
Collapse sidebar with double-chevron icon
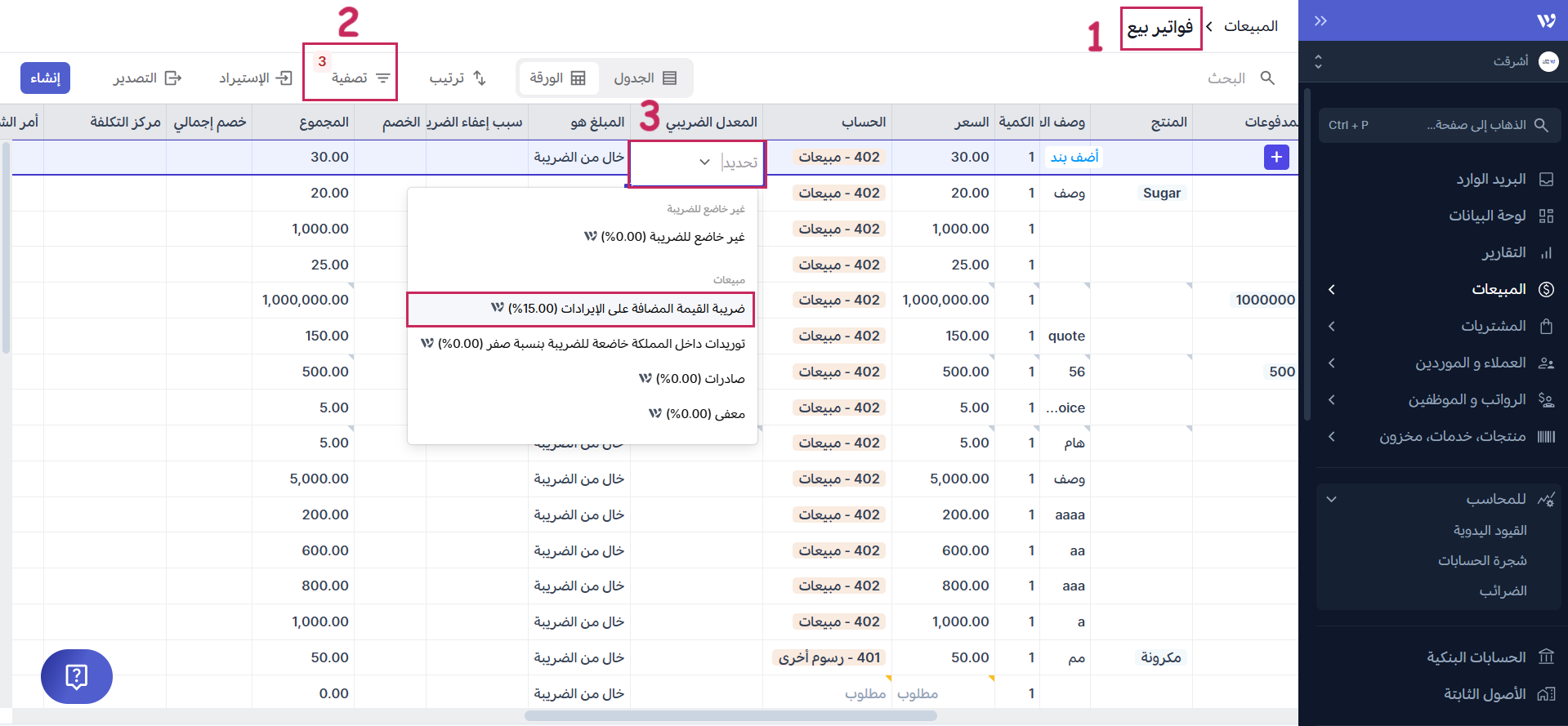1320,21
